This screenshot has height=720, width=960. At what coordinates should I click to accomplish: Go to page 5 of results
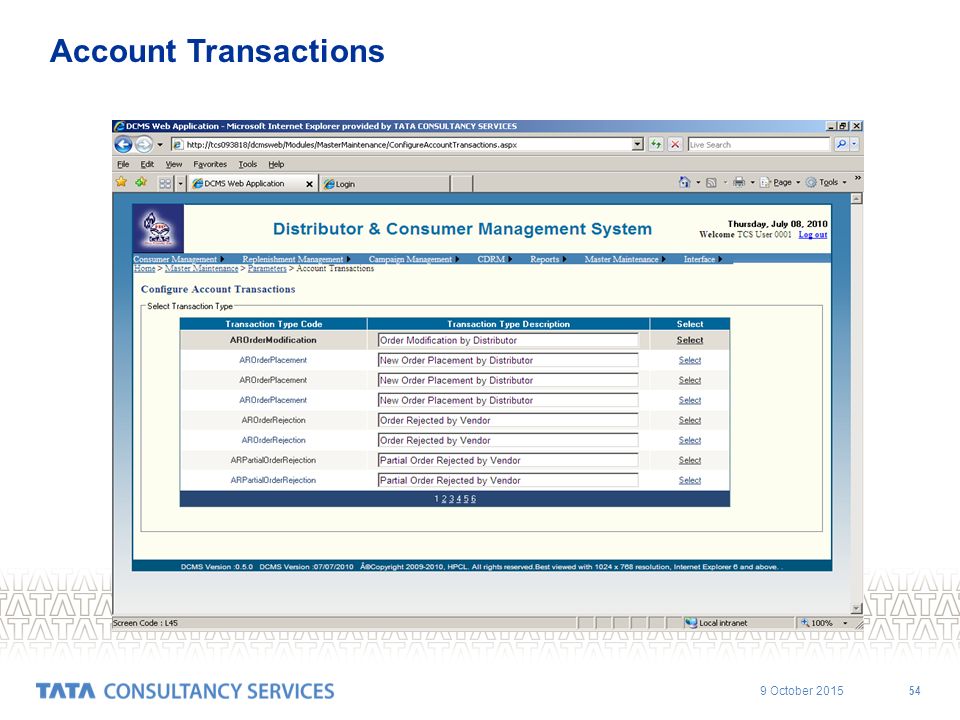coord(466,499)
